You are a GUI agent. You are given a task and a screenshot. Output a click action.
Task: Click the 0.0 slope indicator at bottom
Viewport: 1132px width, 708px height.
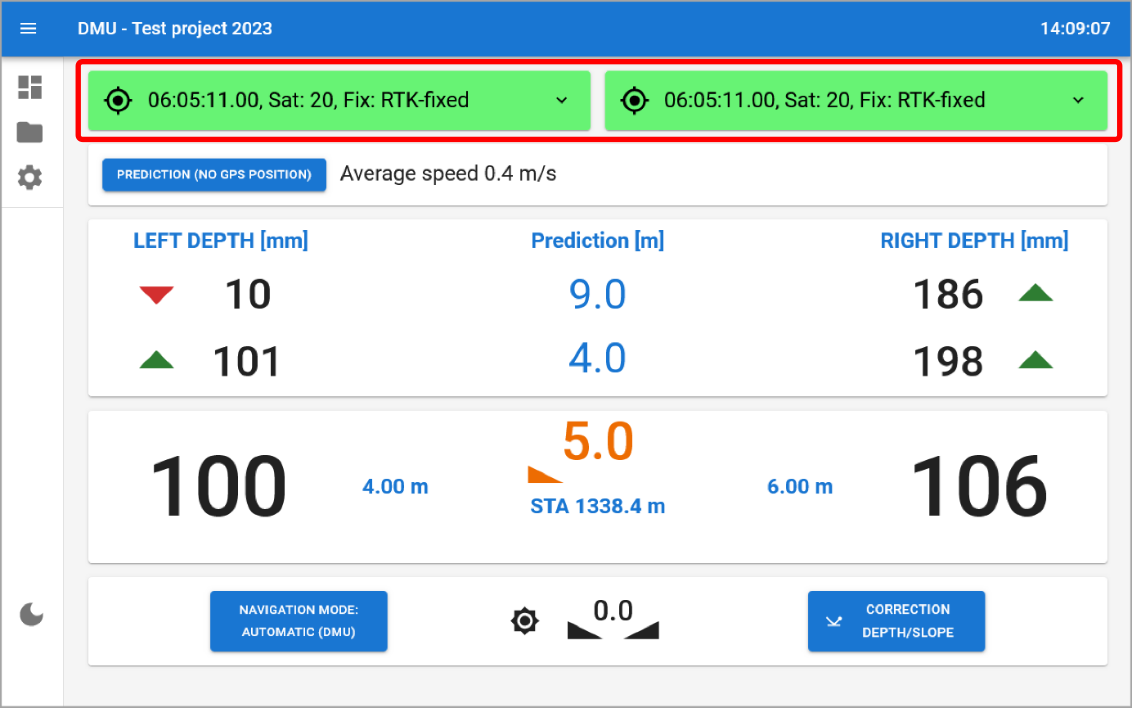tap(613, 620)
